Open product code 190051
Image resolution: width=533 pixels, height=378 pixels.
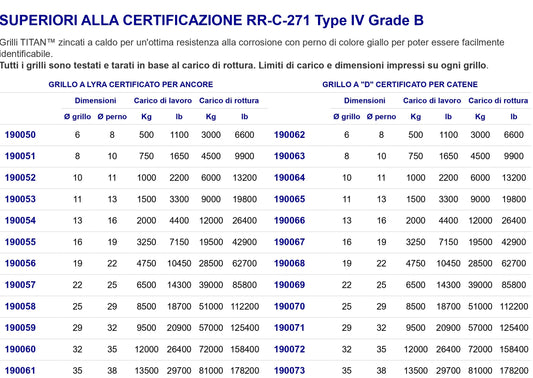click(20, 156)
